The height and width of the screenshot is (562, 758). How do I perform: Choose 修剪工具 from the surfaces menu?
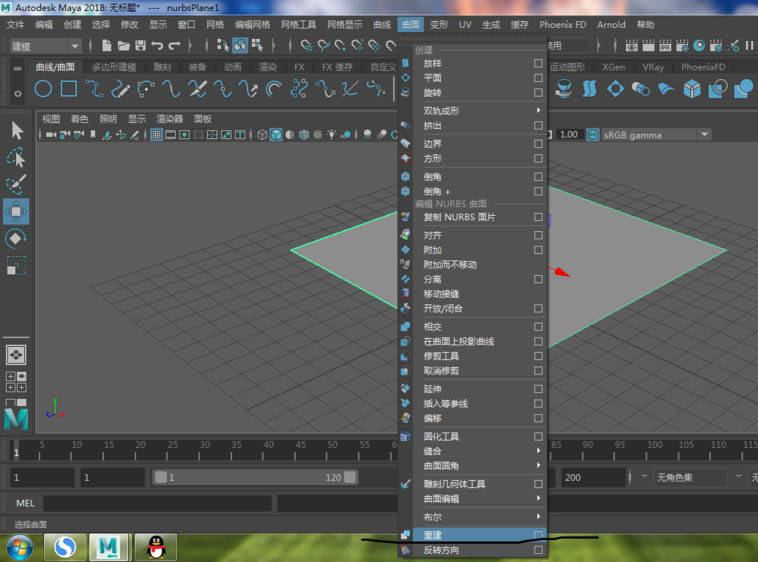[441, 356]
